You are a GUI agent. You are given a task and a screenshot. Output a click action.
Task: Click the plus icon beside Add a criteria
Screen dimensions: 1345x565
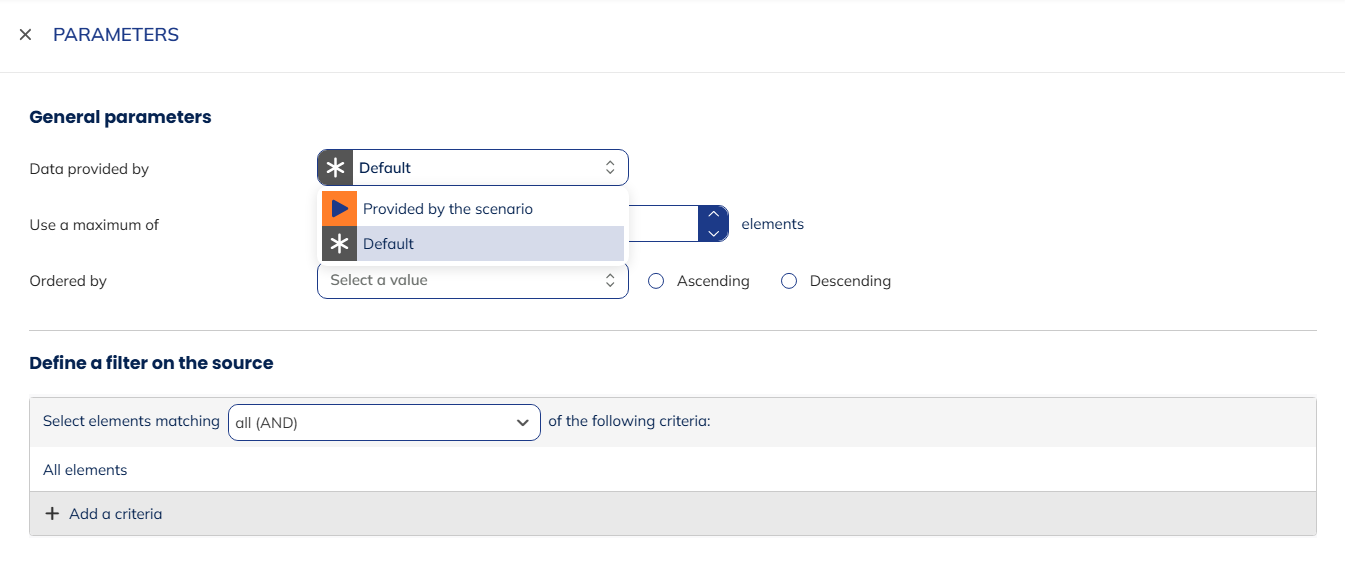(x=53, y=514)
